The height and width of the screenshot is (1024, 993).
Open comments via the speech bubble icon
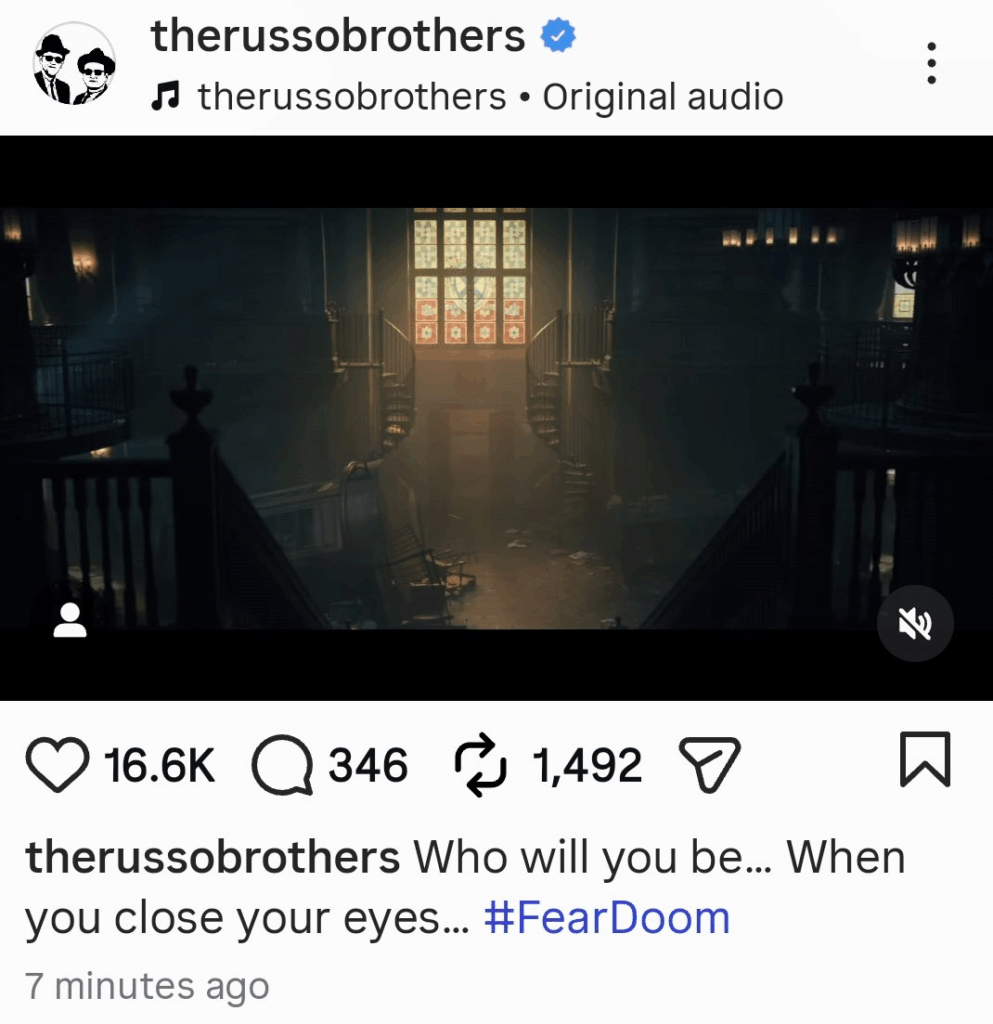pyautogui.click(x=283, y=765)
